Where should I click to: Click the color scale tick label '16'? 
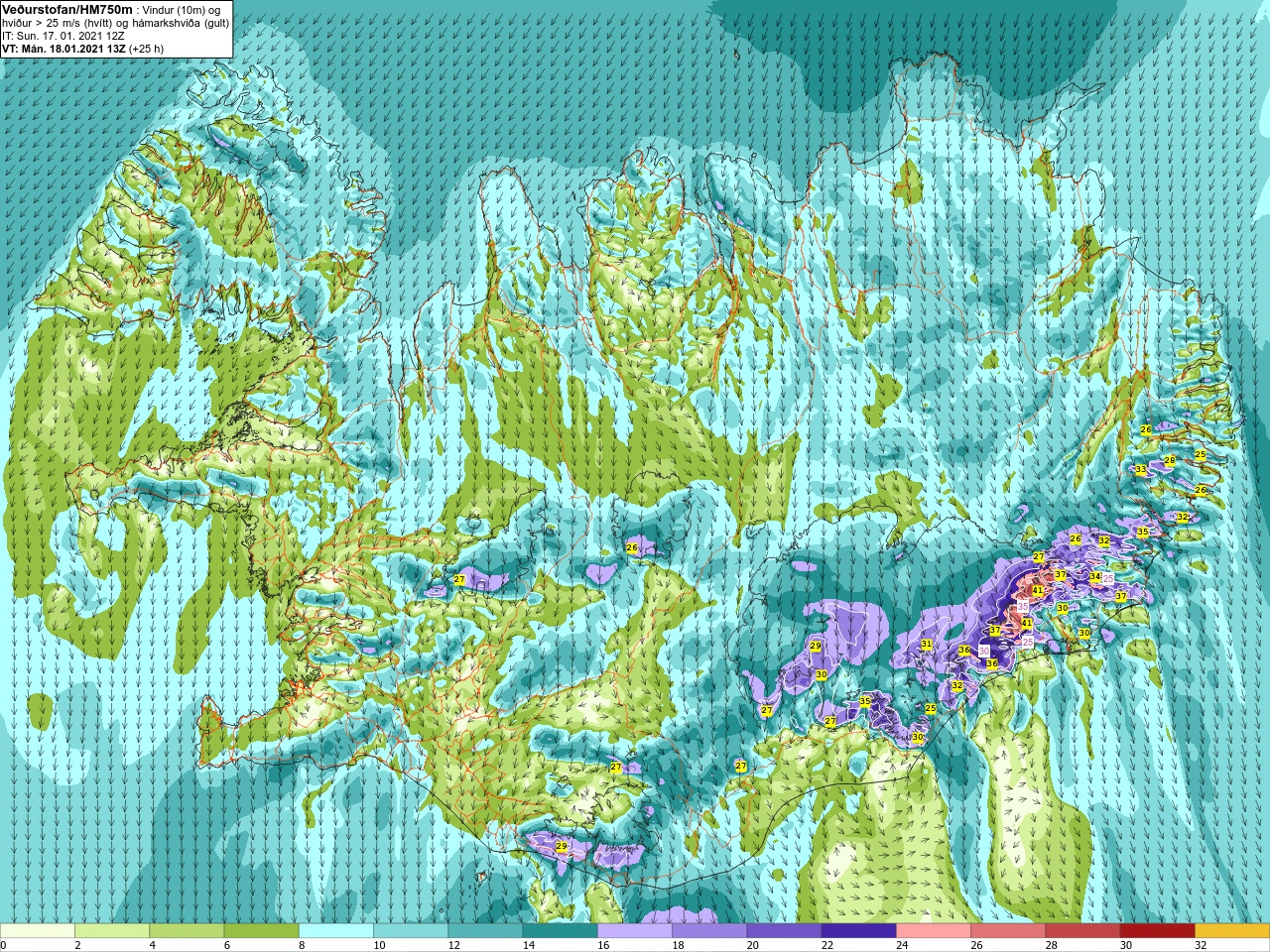604,945
